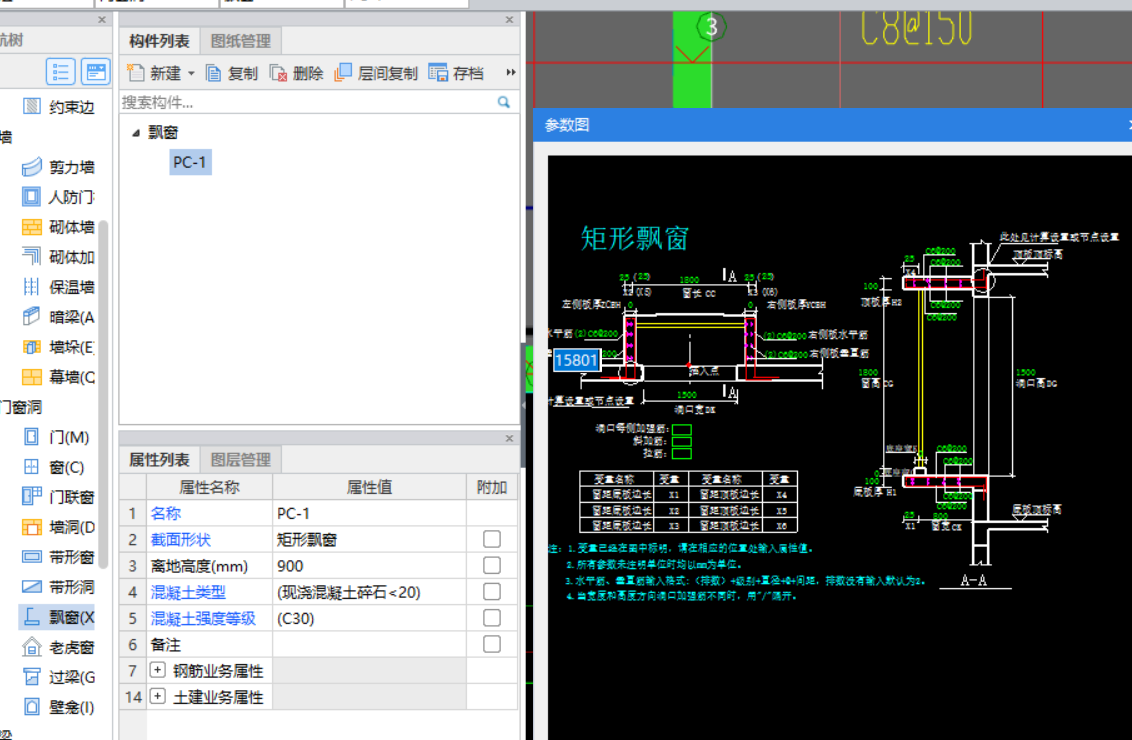Click the empty 备注 value cell

[369, 645]
